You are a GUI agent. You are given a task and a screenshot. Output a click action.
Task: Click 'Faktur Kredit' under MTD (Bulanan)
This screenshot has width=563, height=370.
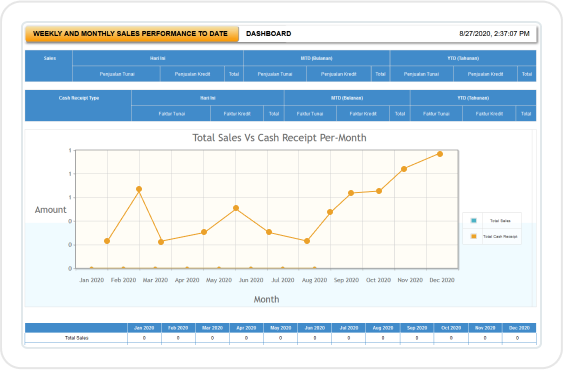pos(363,114)
